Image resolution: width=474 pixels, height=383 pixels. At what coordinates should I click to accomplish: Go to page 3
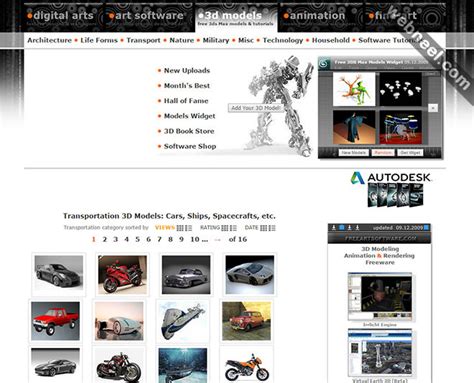116,239
